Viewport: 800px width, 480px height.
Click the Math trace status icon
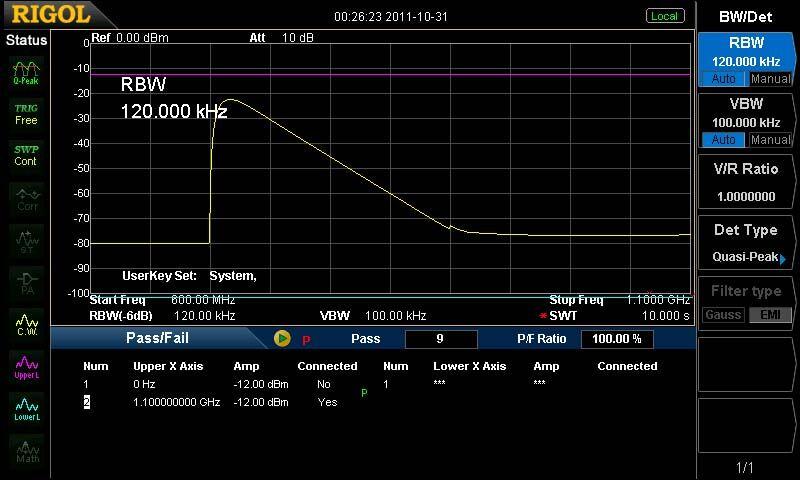(x=26, y=450)
